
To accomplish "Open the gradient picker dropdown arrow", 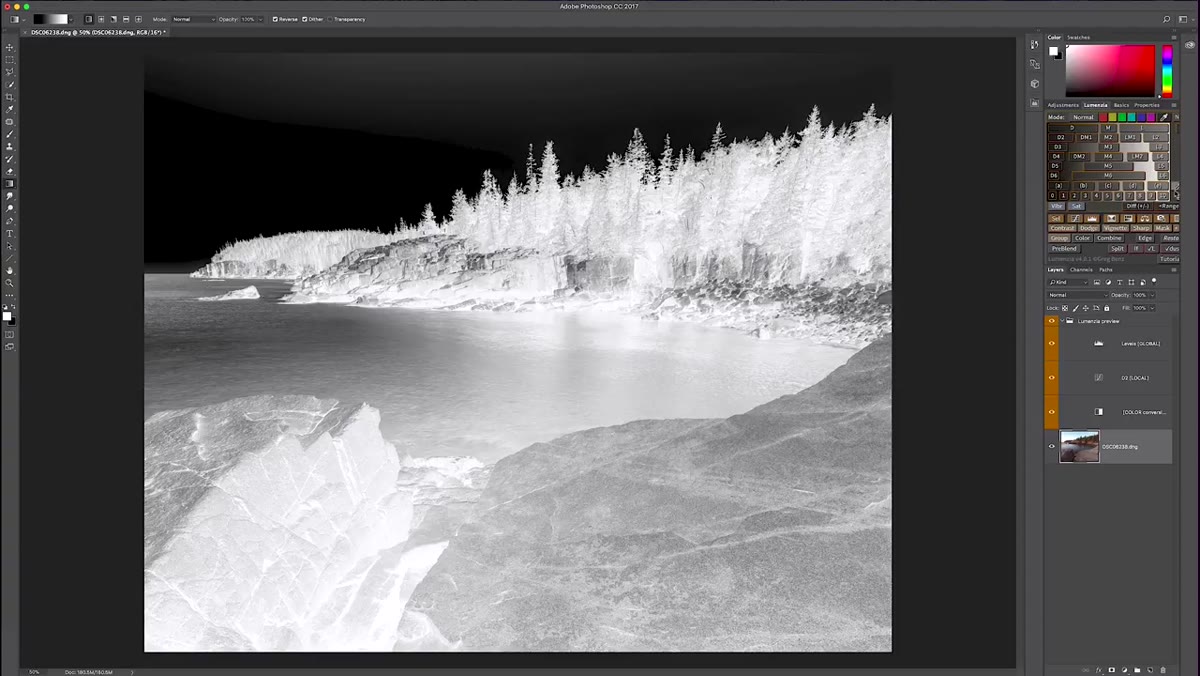I will [x=71, y=19].
